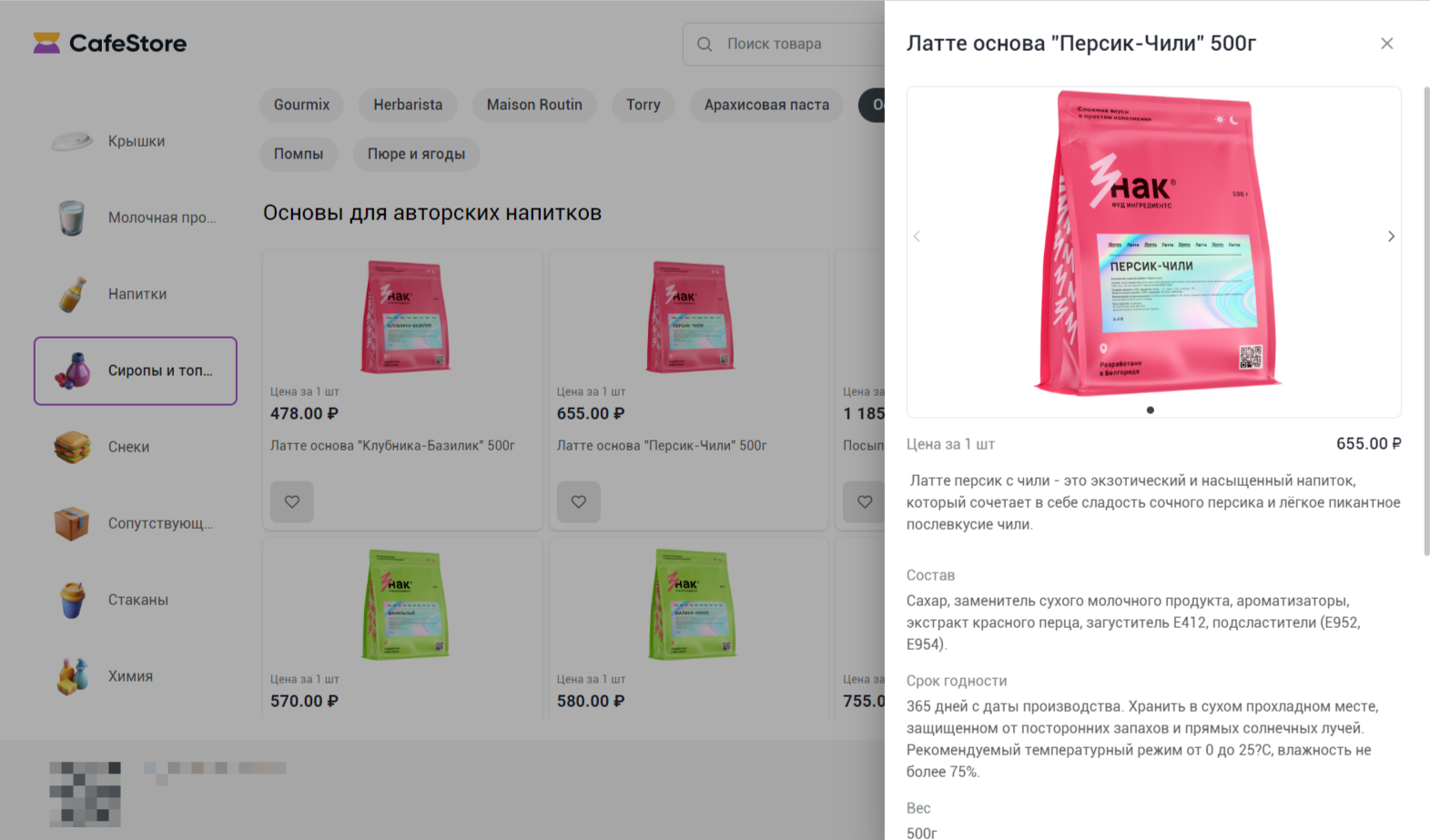This screenshot has width=1430, height=840.
Task: Select the Пюре и ягоды chip
Action: tap(416, 154)
